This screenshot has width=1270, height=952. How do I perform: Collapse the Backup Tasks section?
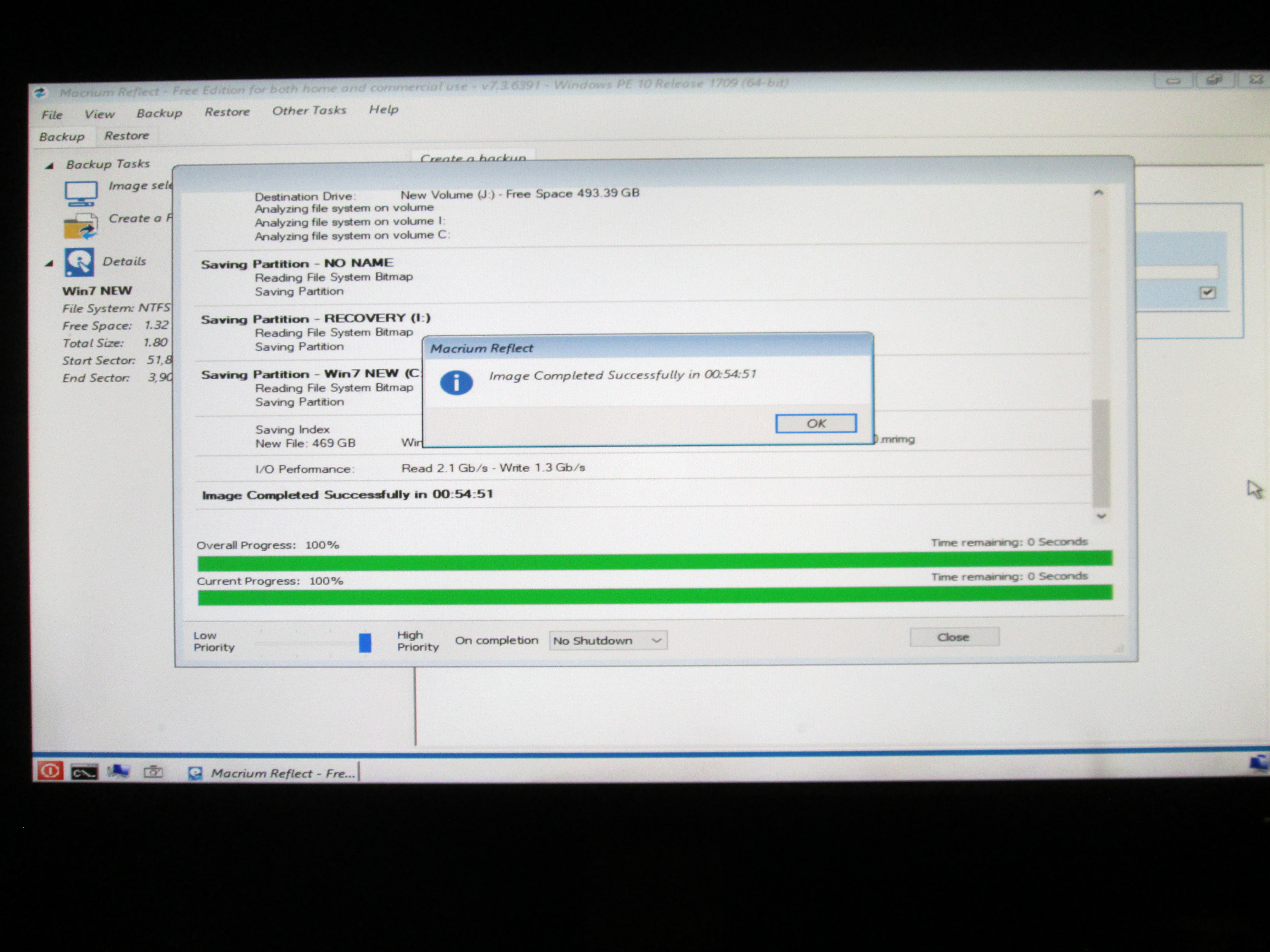pyautogui.click(x=49, y=166)
